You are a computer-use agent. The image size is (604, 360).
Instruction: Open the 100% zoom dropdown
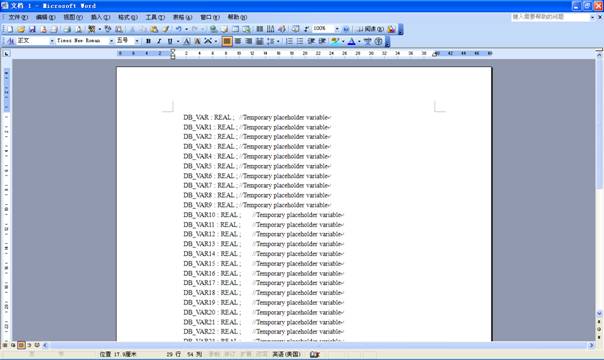pos(337,29)
